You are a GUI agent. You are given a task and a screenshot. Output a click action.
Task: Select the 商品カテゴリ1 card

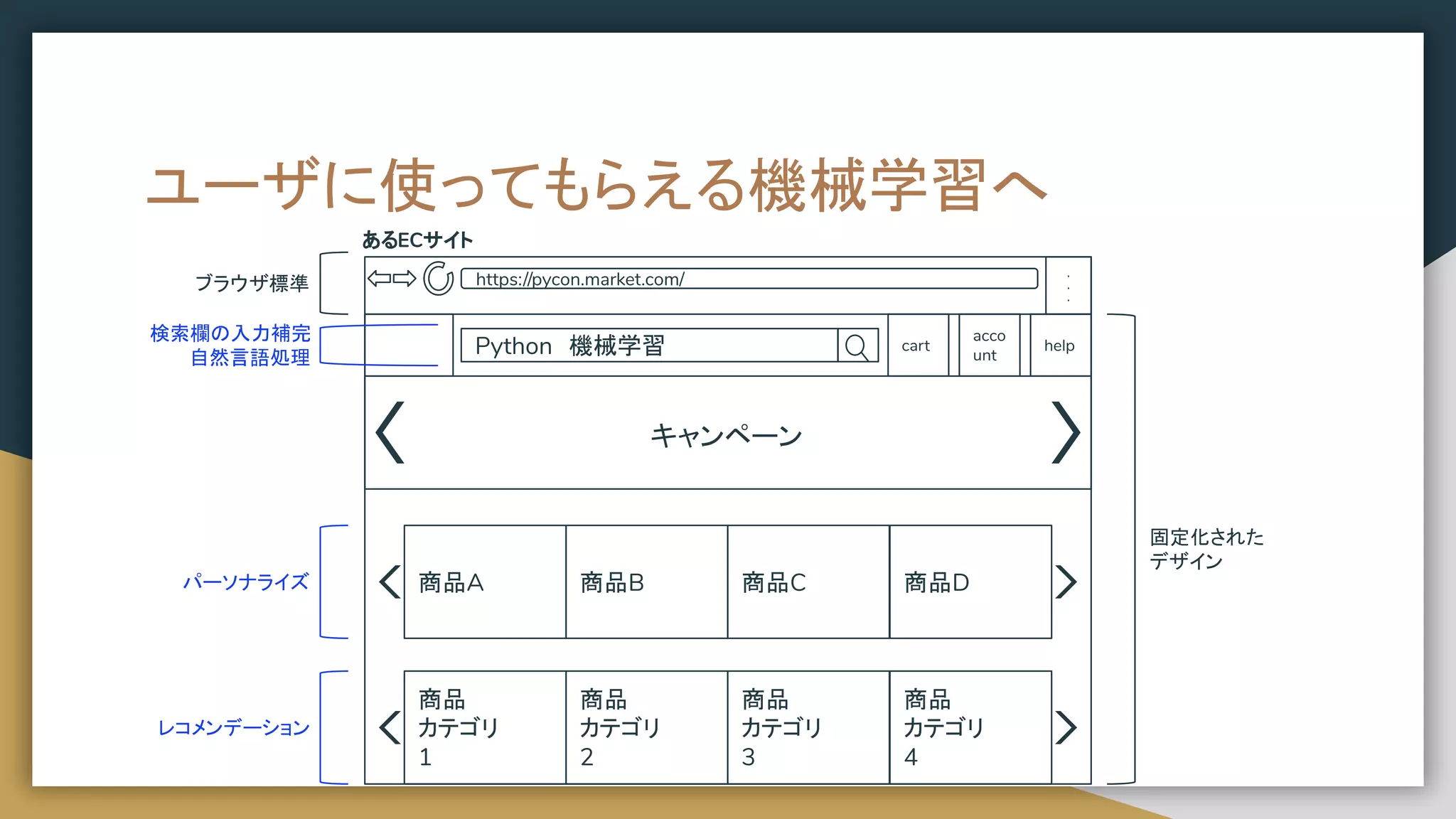pyautogui.click(x=485, y=727)
